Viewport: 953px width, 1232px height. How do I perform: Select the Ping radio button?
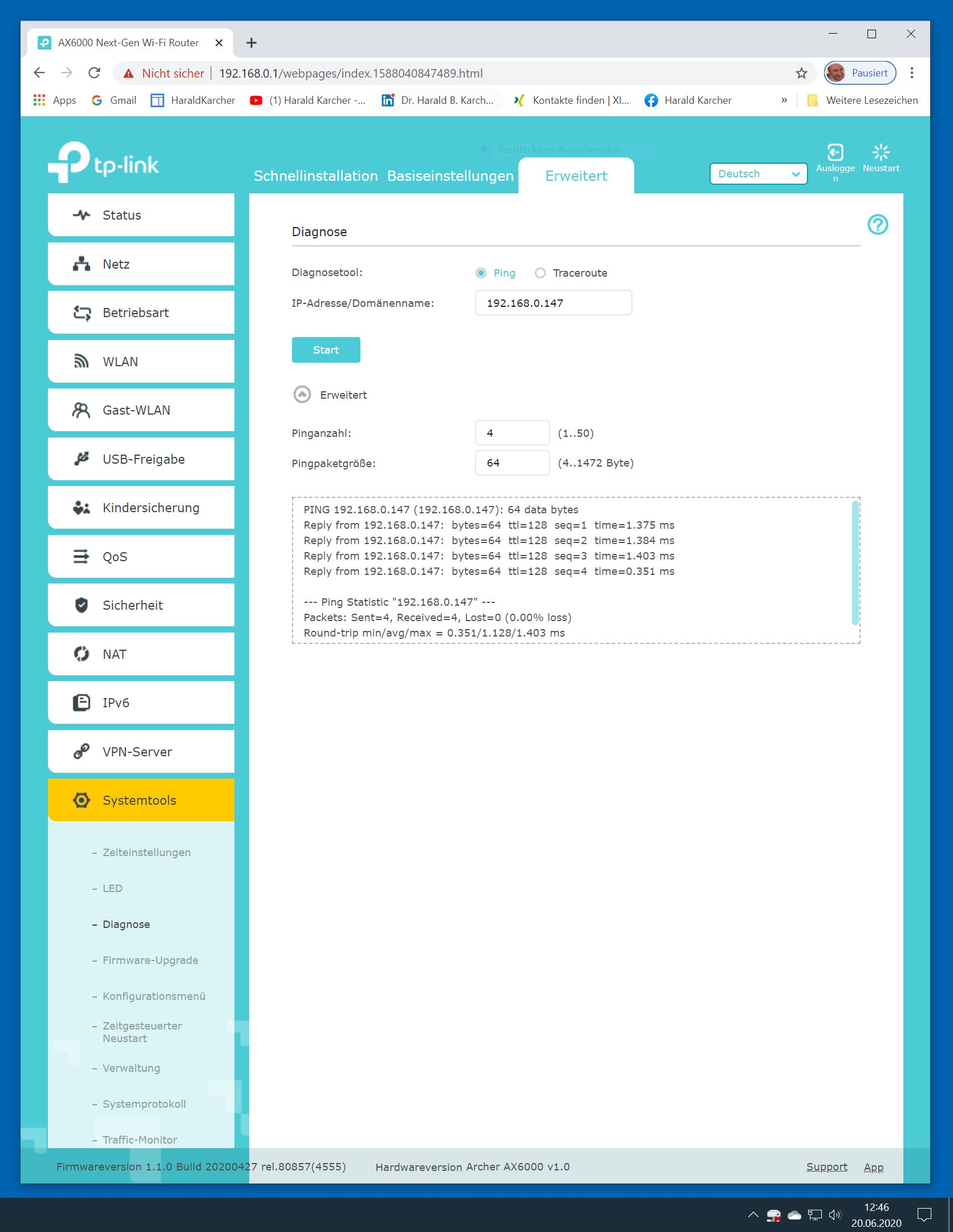(x=481, y=273)
